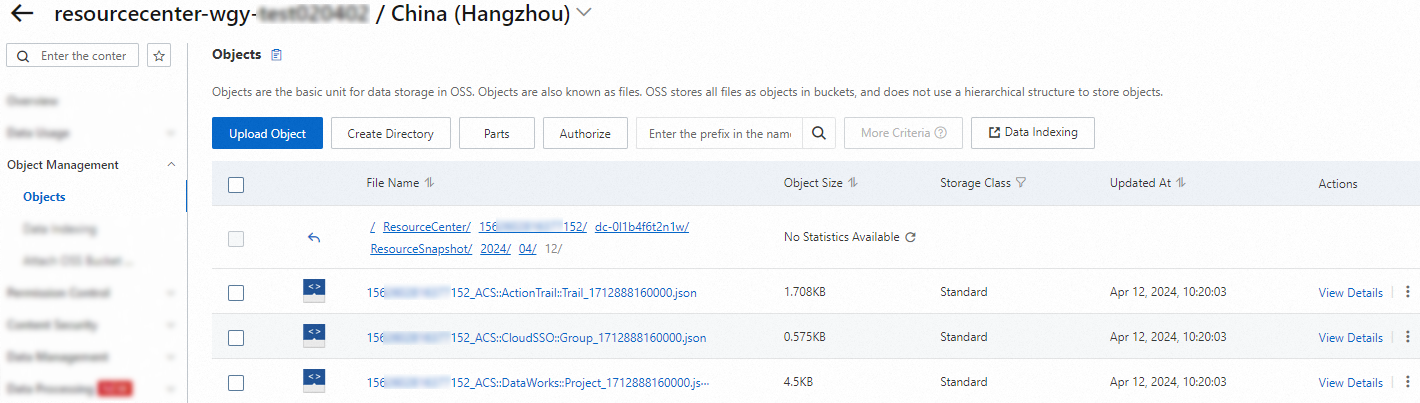
Task: Go back using the left arrow
Action: click(22, 14)
